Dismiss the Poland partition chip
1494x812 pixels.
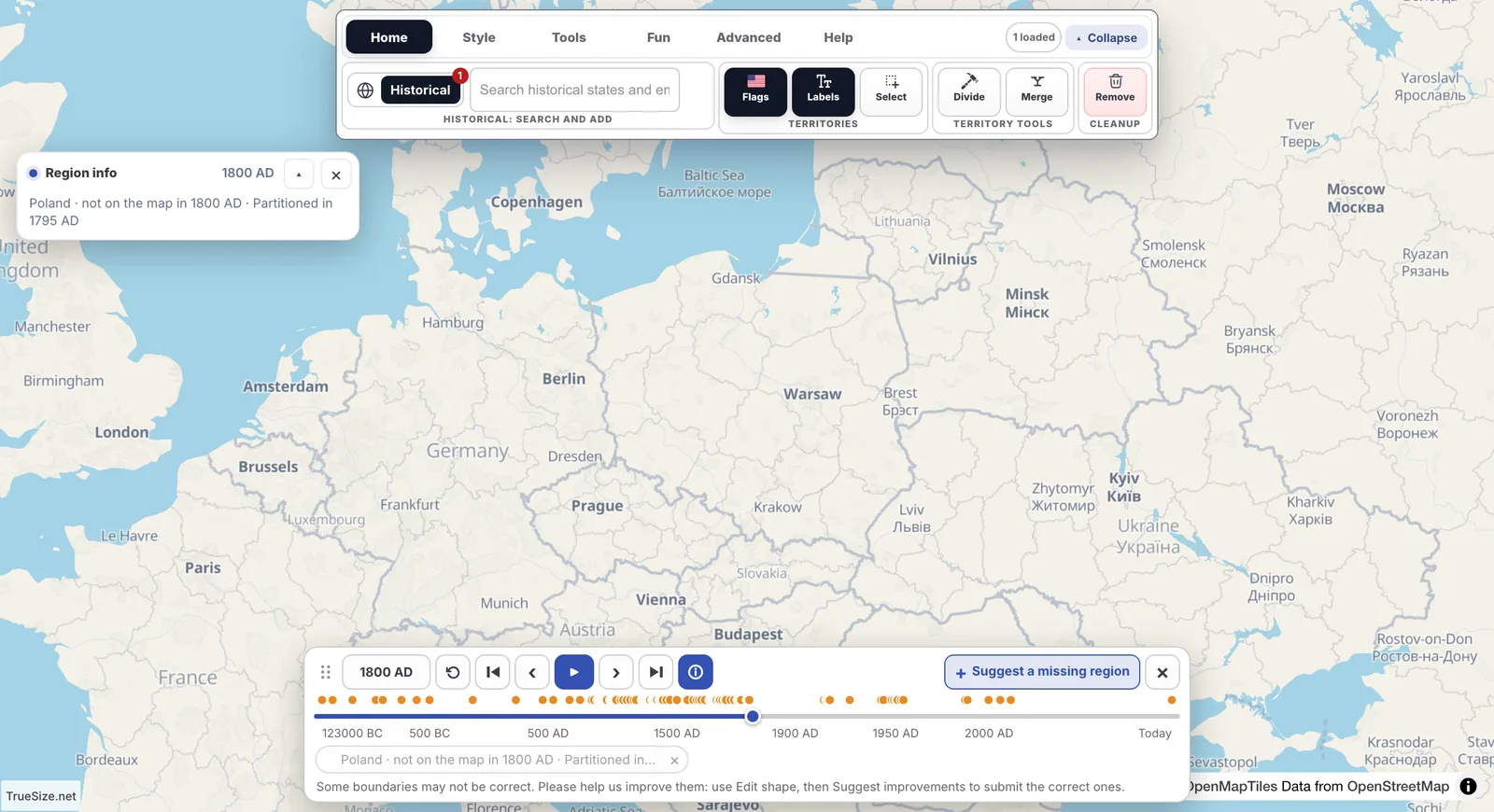click(674, 761)
